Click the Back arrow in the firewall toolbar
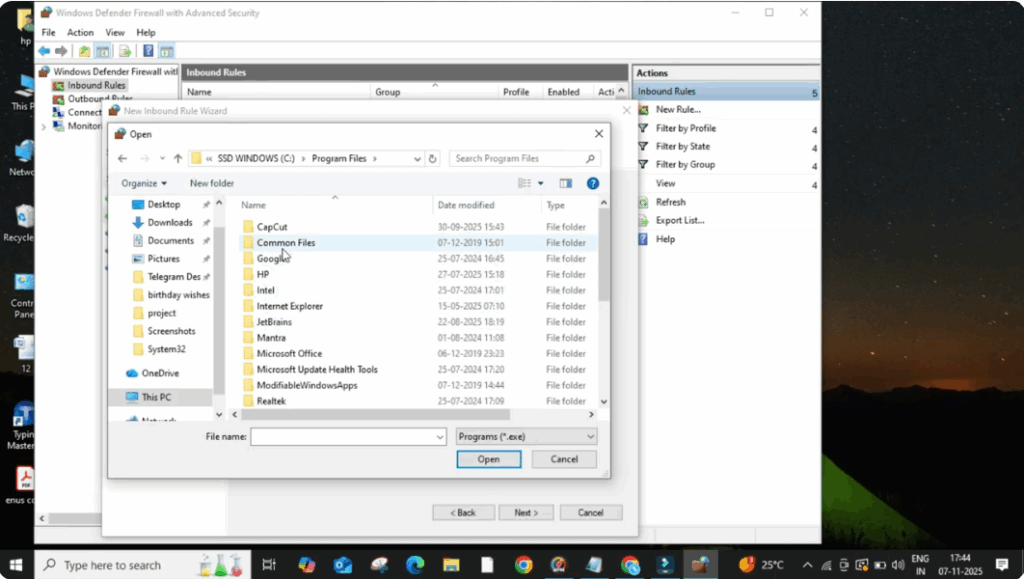Viewport: 1024px width, 579px height. pyautogui.click(x=44, y=50)
